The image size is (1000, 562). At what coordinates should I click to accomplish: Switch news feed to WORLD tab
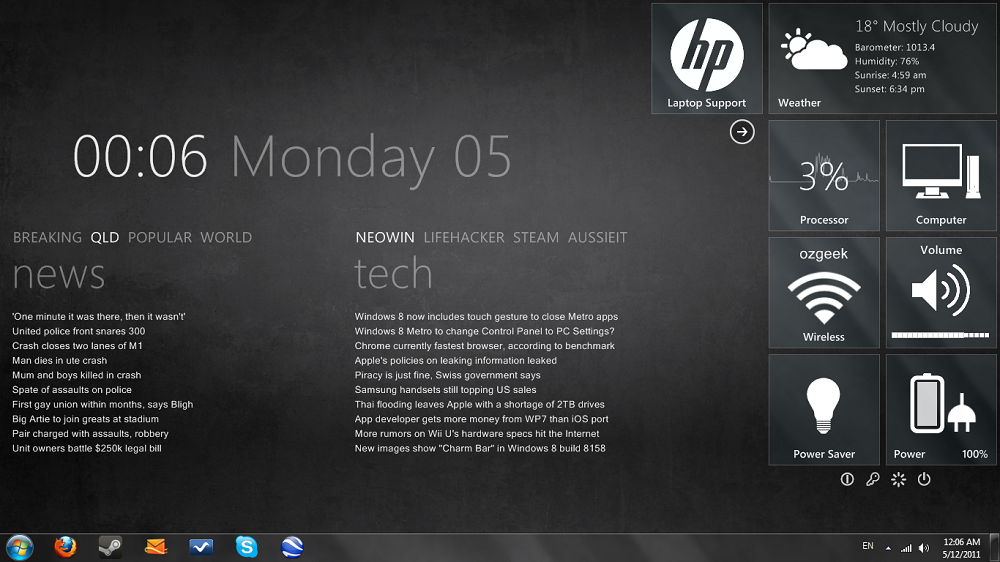coord(226,237)
